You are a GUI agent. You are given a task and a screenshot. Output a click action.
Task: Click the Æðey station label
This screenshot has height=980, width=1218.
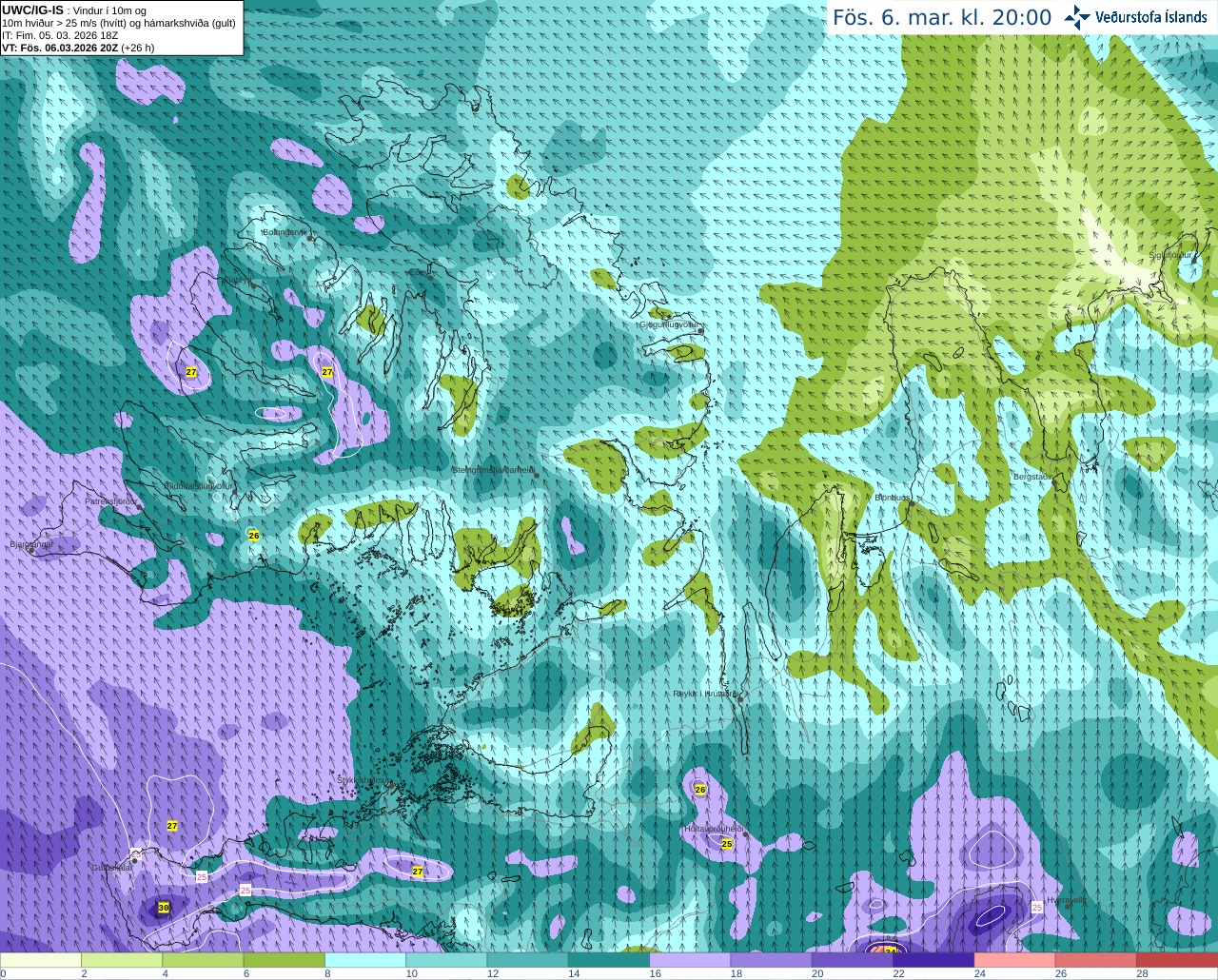[x=418, y=272]
